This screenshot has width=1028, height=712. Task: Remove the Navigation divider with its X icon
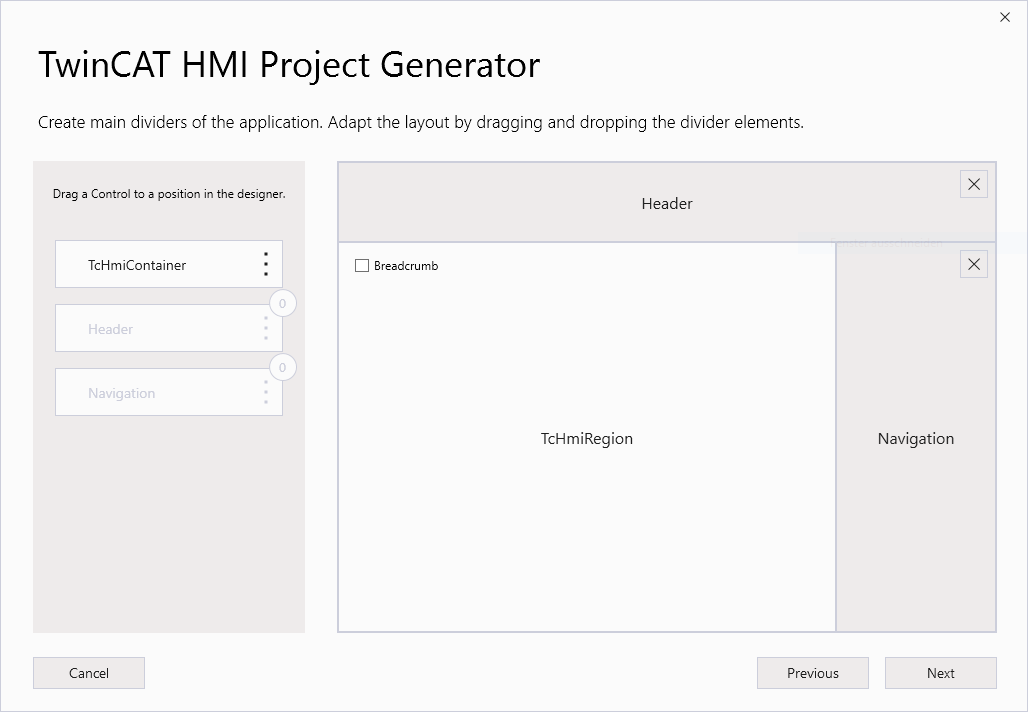pos(973,264)
